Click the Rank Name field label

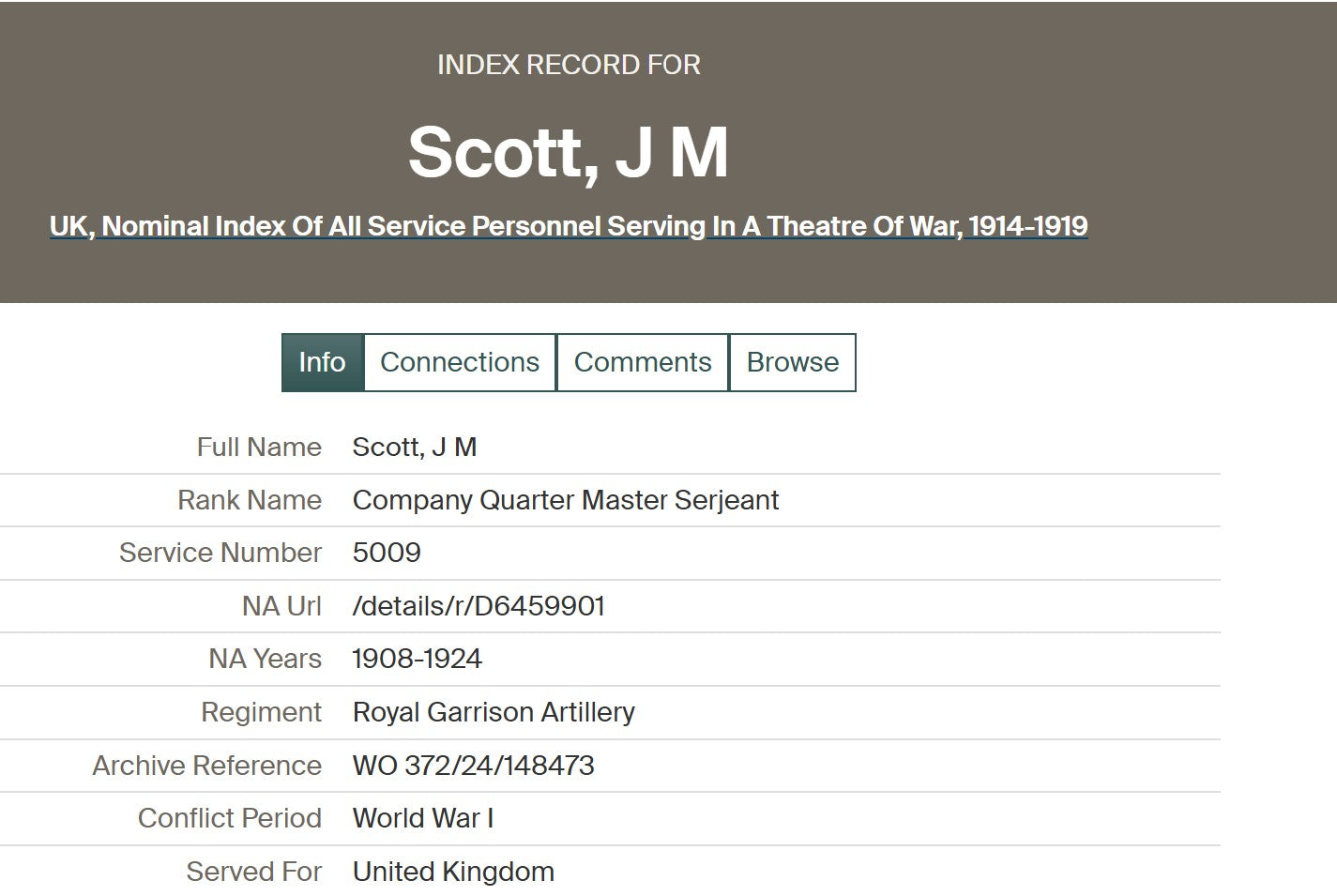[250, 500]
